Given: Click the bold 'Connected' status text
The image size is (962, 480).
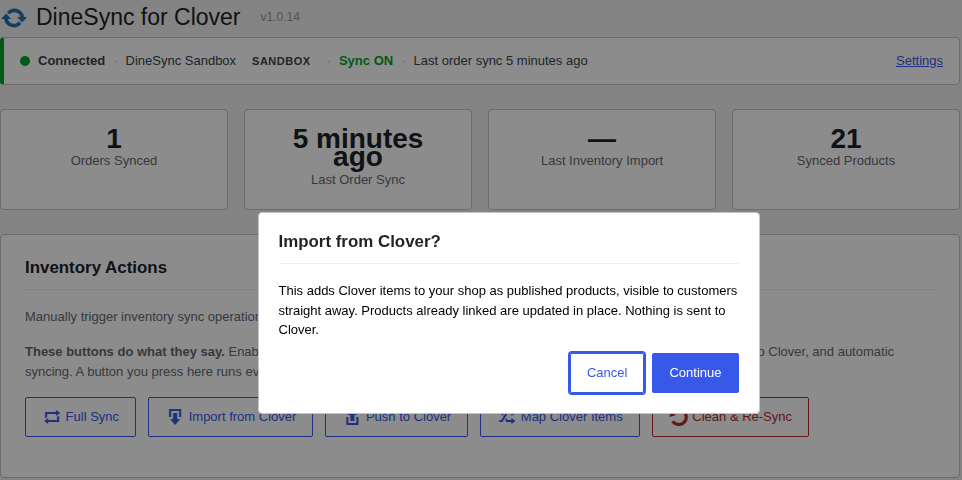Looking at the screenshot, I should [72, 61].
